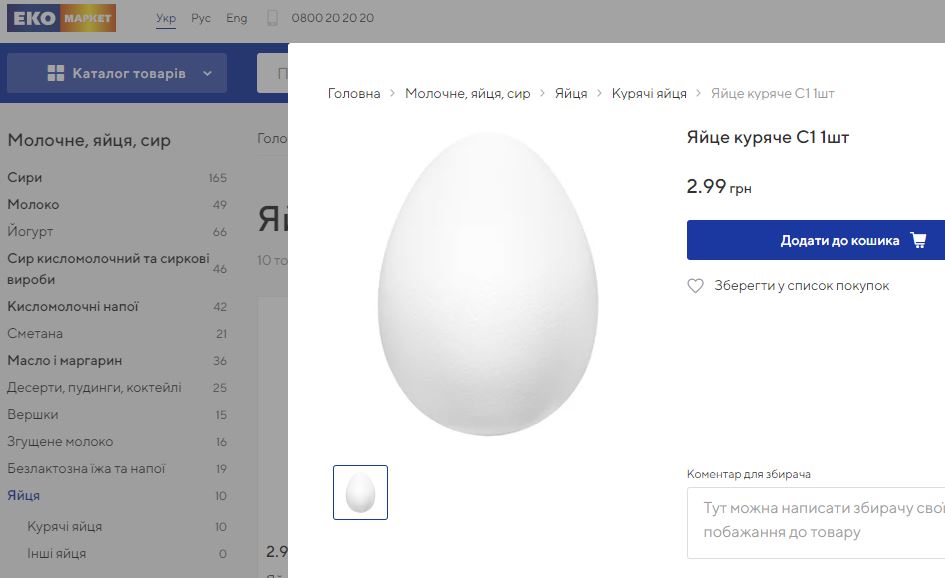Image resolution: width=945 pixels, height=578 pixels.
Task: Open Йогурт category in sidebar
Action: [30, 232]
